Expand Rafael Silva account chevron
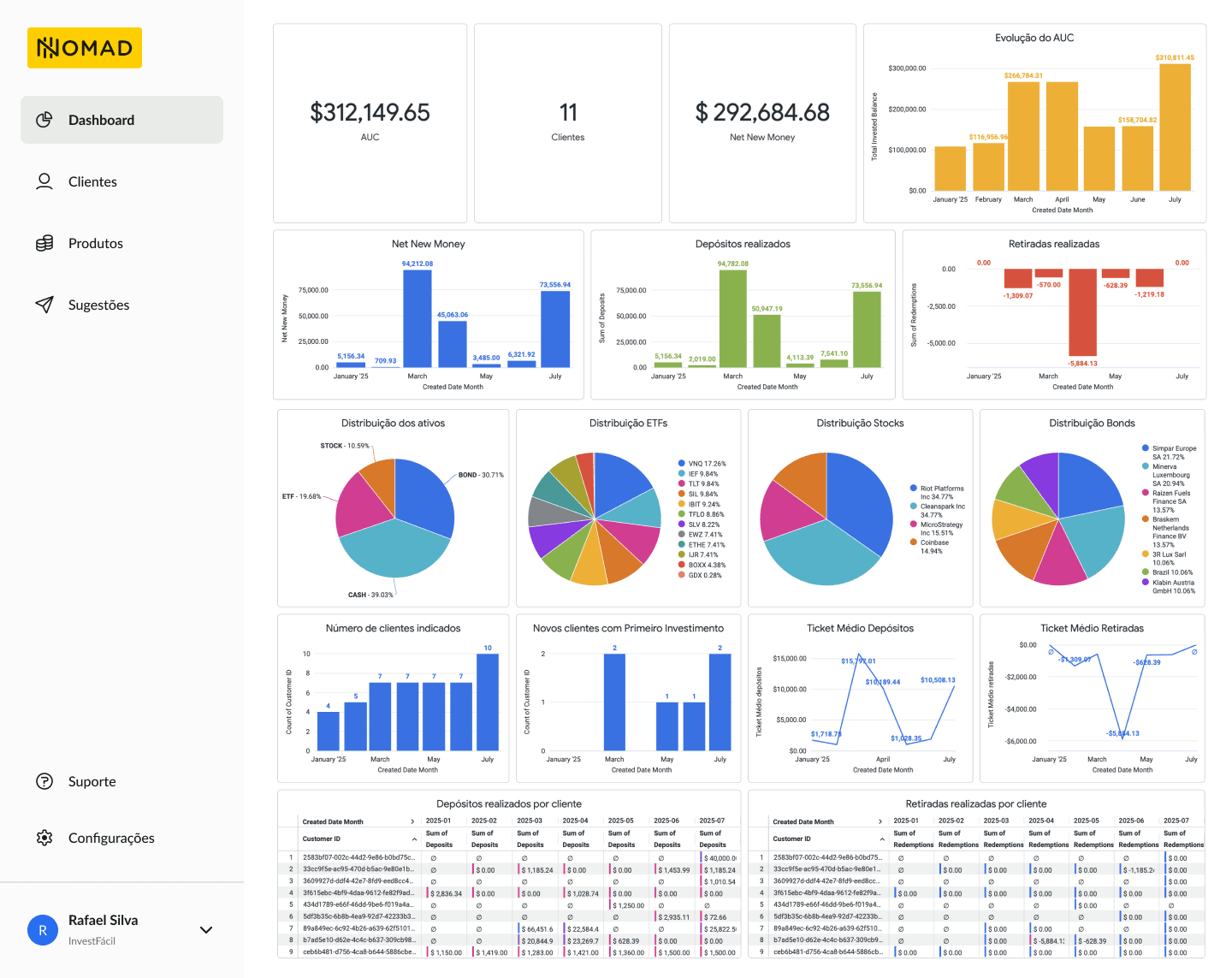Screen dimensions: 1232x978 (x=206, y=930)
